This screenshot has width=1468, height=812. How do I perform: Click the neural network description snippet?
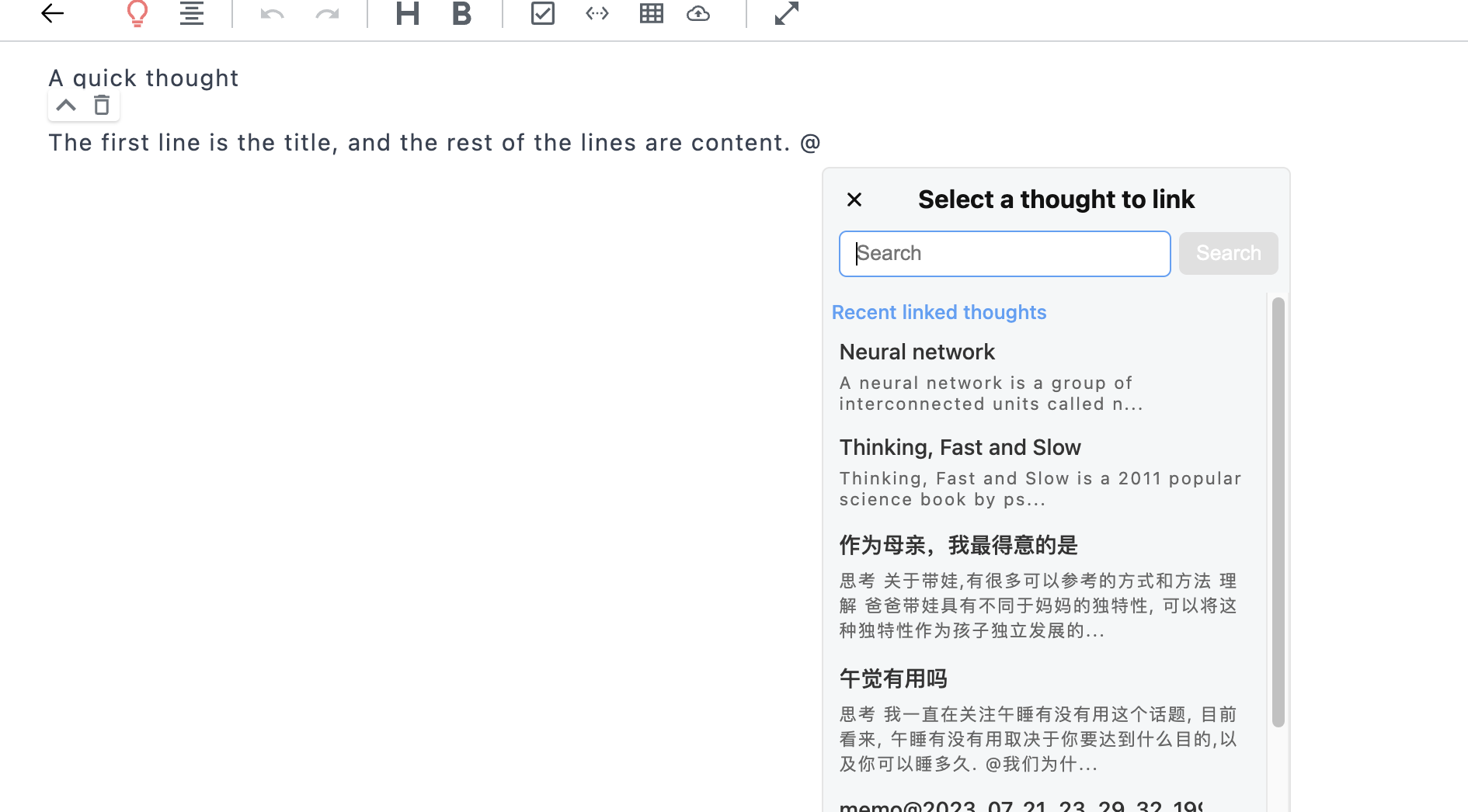(x=991, y=394)
